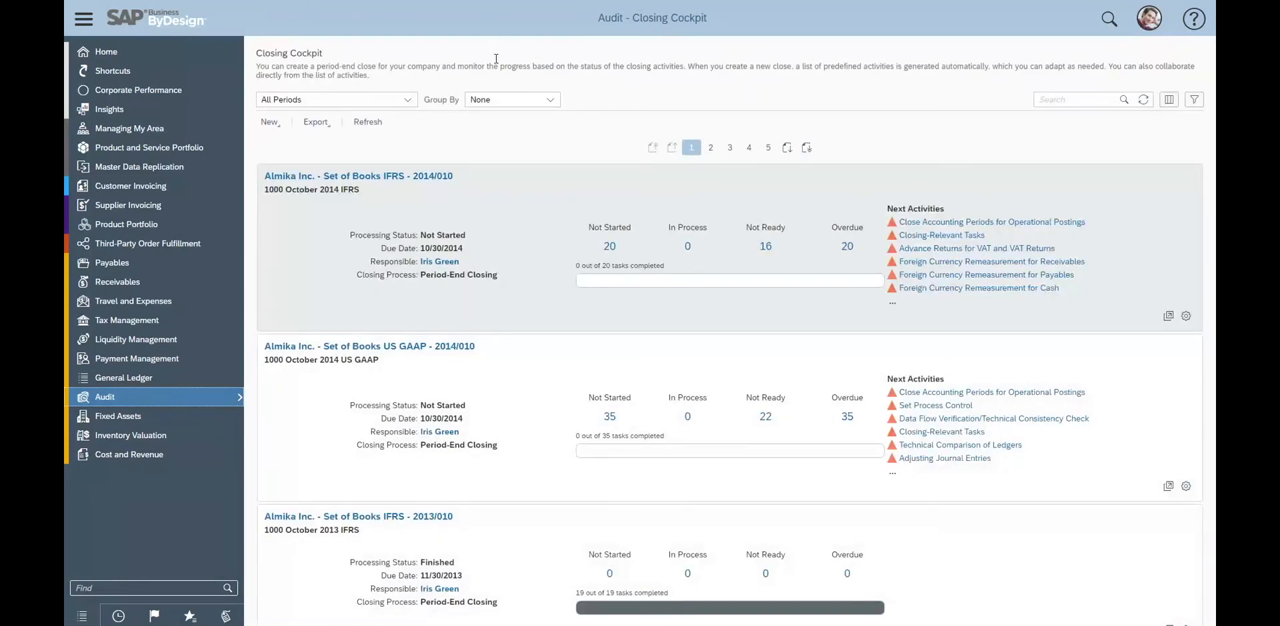Screen dimensions: 1280x626
Task: Click progress bar of US GAAP 2014/010
Action: pos(730,450)
